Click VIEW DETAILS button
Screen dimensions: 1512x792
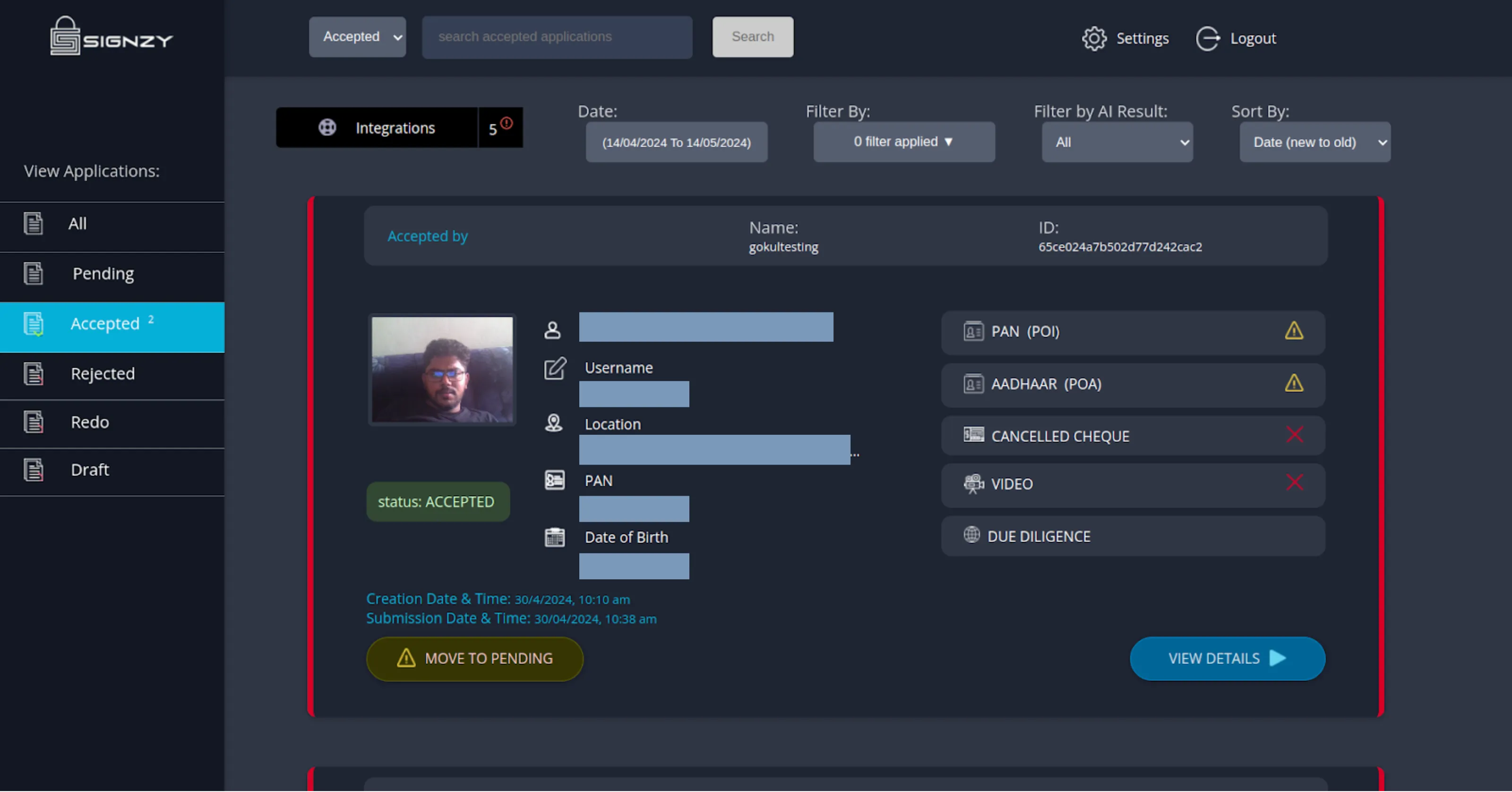1228,659
